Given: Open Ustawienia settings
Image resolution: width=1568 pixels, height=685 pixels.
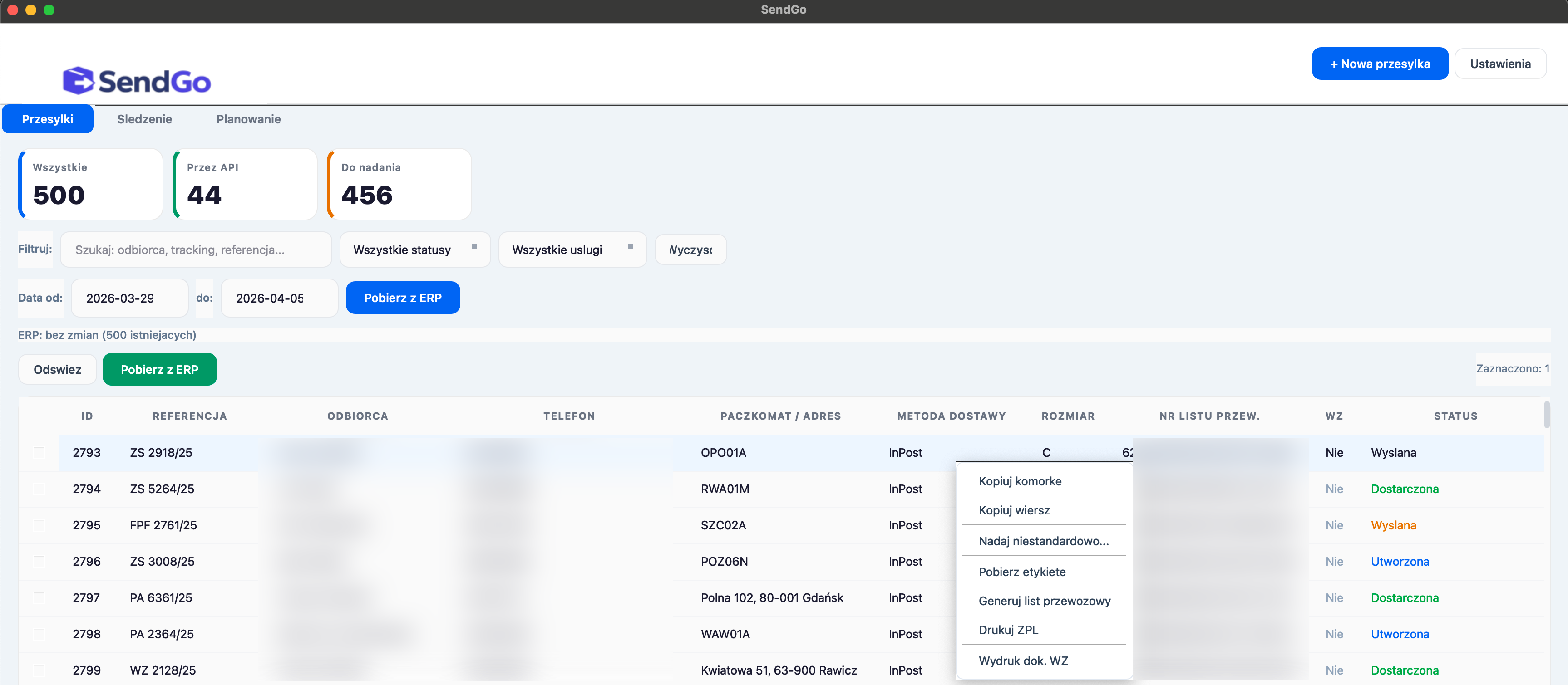Looking at the screenshot, I should coord(1500,64).
